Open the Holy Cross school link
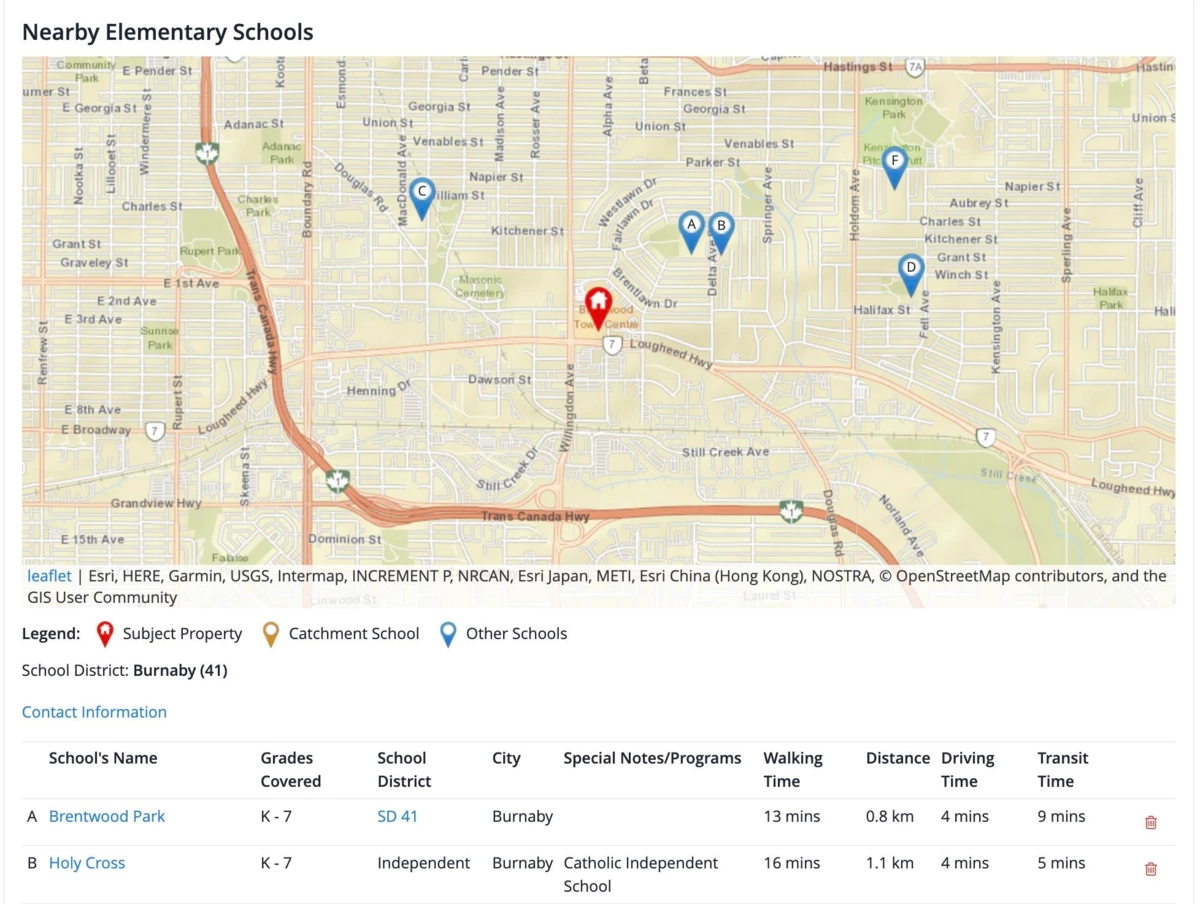Screen dimensions: 1200x904 (87, 863)
